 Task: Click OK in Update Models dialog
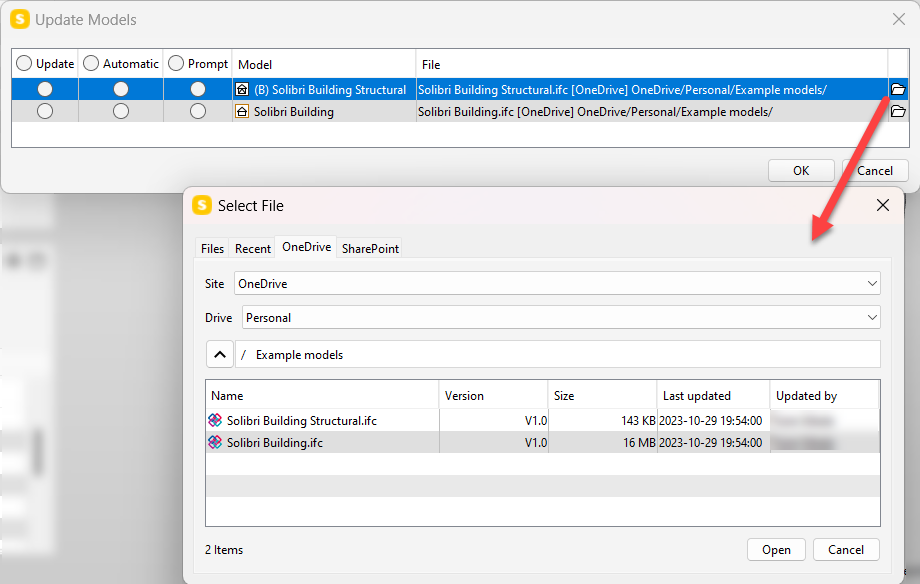pos(801,171)
